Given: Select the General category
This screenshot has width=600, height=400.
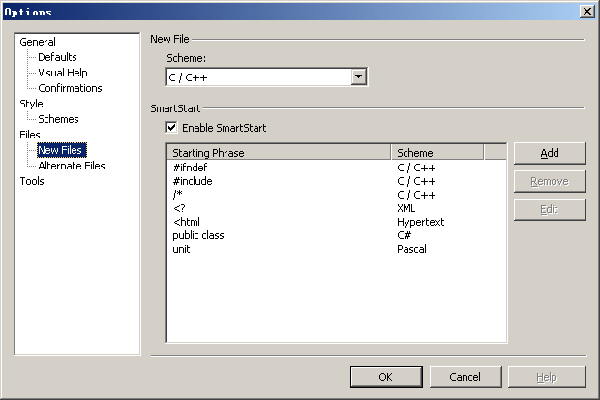Looking at the screenshot, I should pyautogui.click(x=37, y=42).
